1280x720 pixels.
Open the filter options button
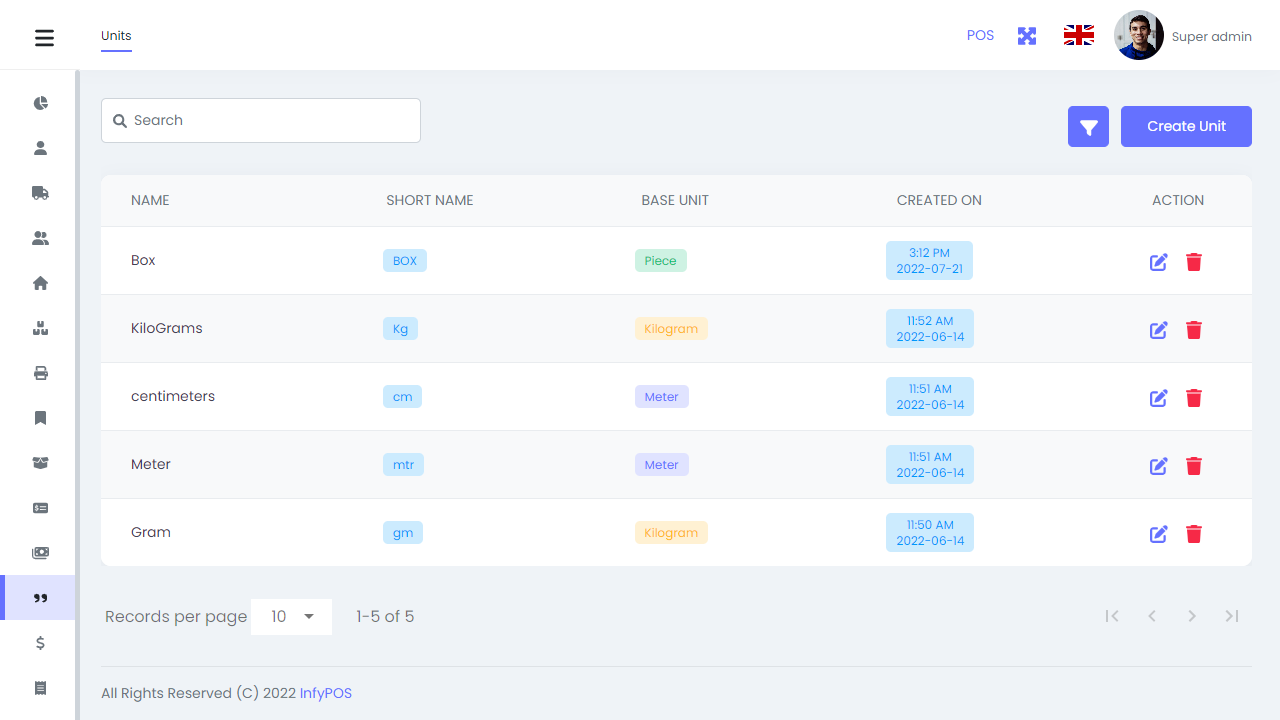(1088, 127)
